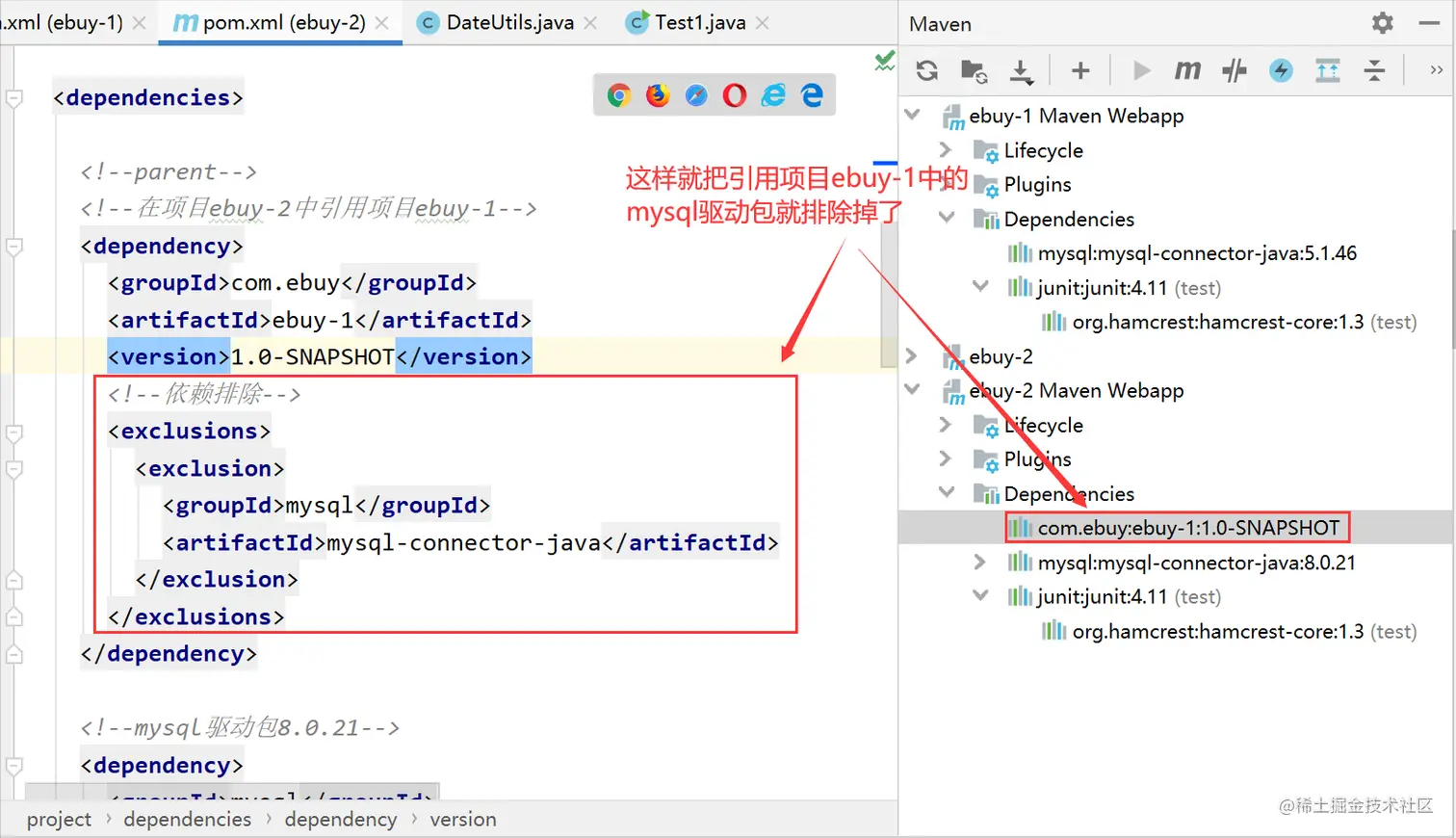Screen dimensions: 1456x838
Task: Go to dependency in breadcrumb bar
Action: (341, 819)
